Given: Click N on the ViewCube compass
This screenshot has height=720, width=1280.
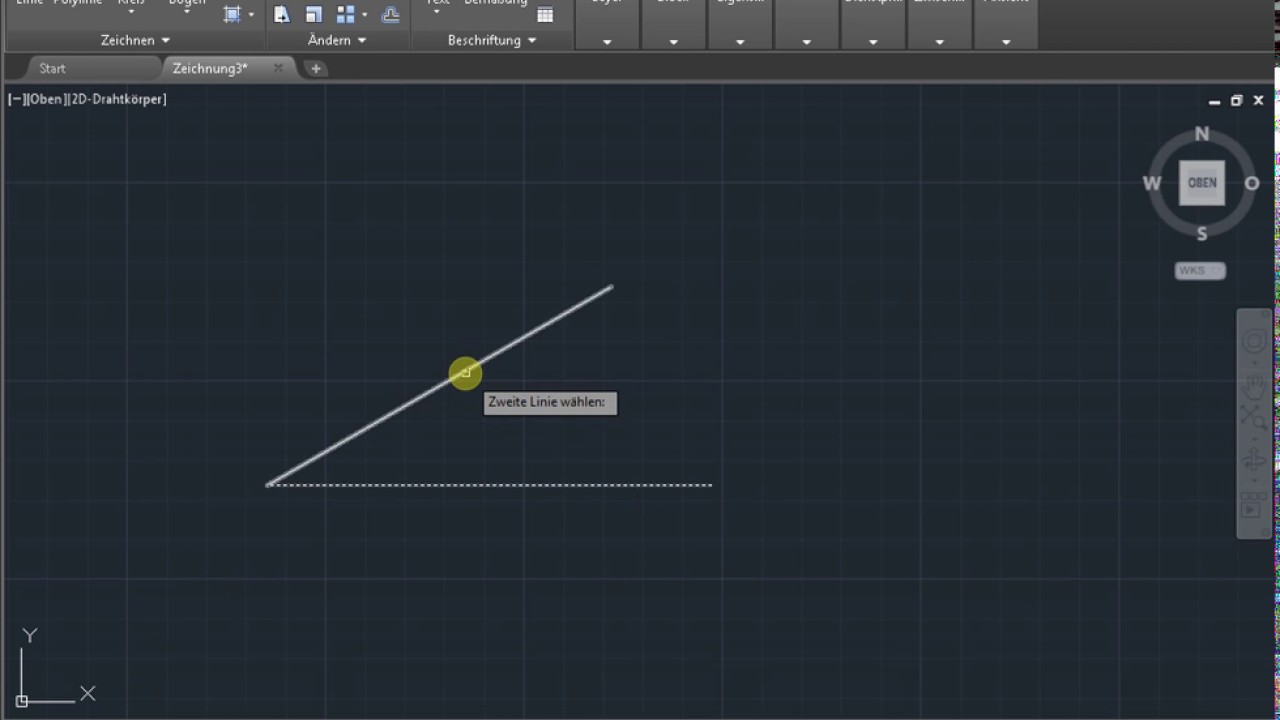Looking at the screenshot, I should point(1202,133).
